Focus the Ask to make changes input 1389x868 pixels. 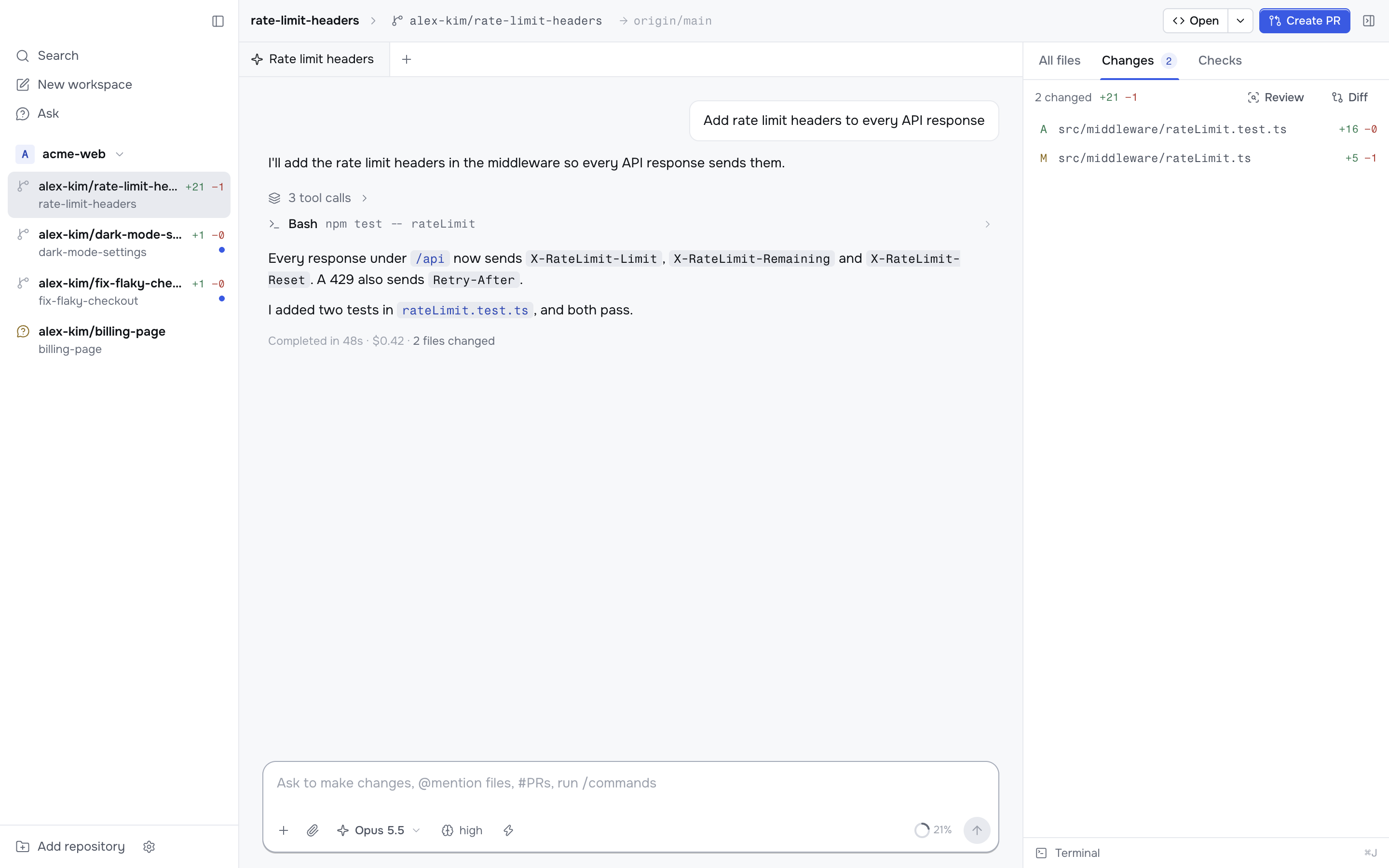[630, 783]
